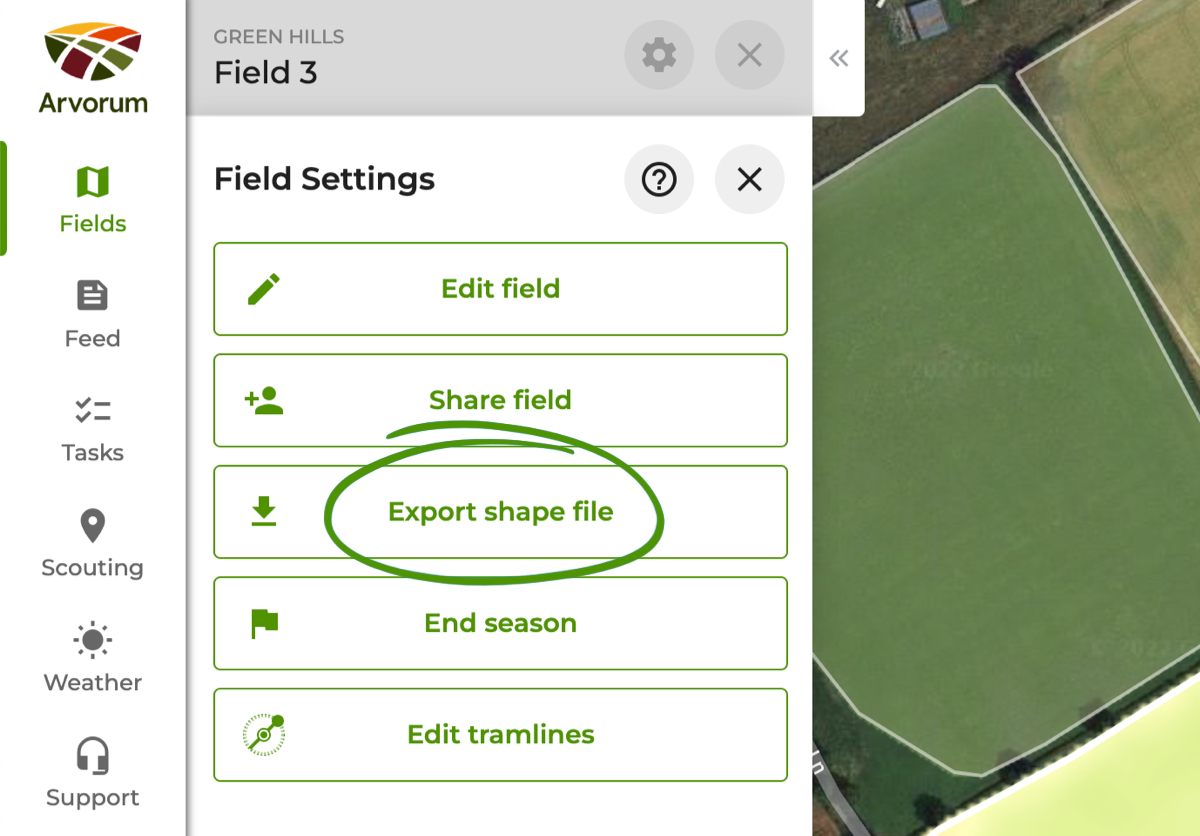Open help via the question mark icon
The image size is (1200, 836).
(659, 179)
